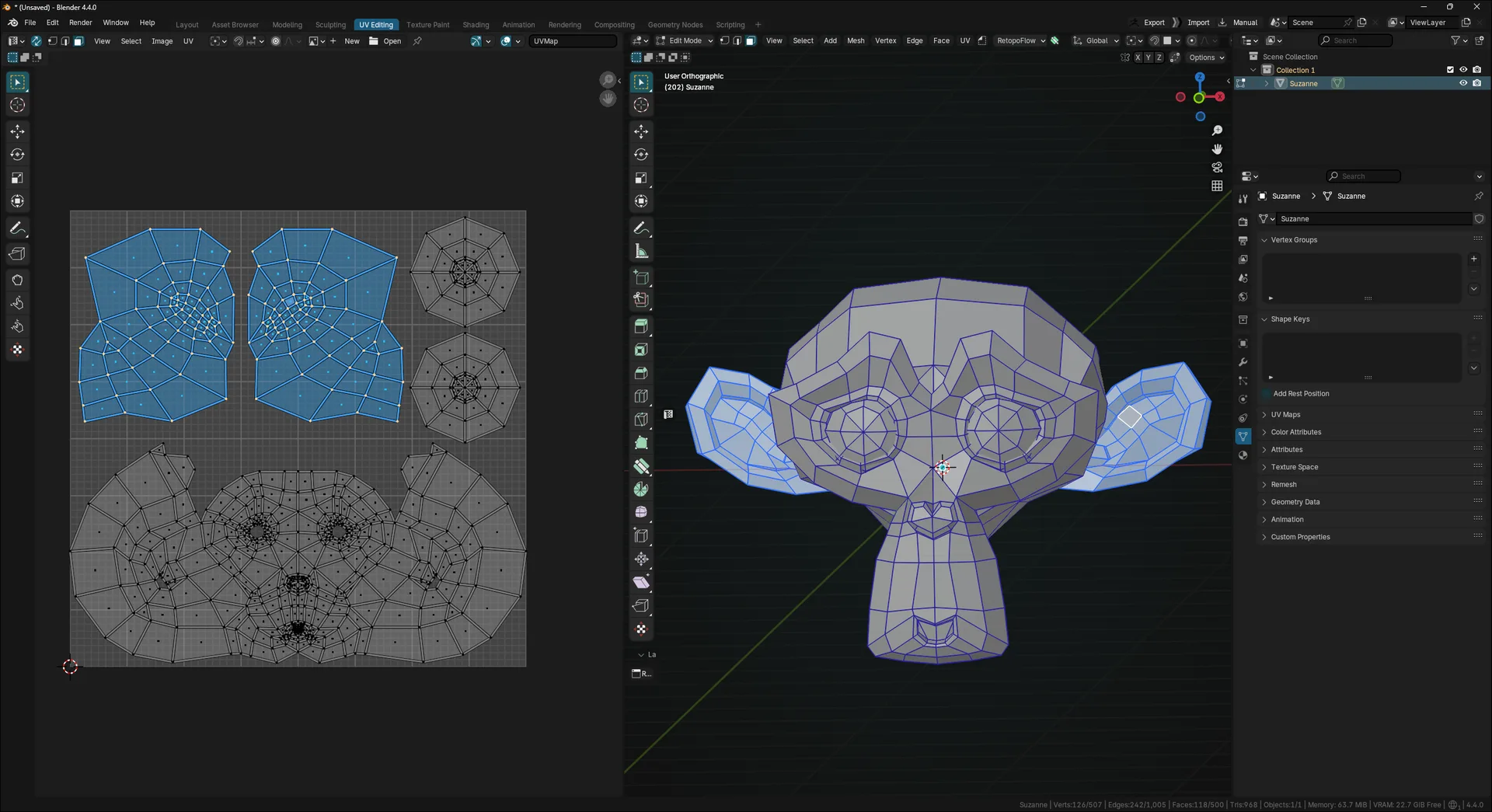Select the Inset Faces tool

point(641,350)
